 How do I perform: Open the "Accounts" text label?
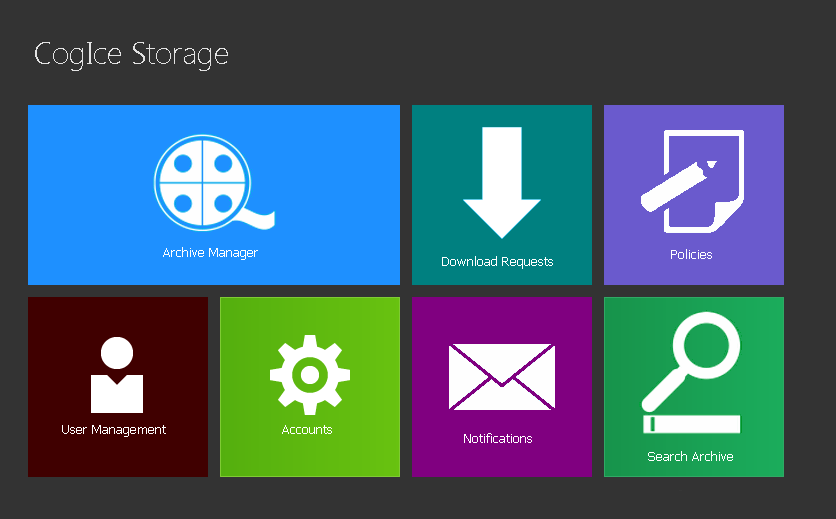[307, 430]
